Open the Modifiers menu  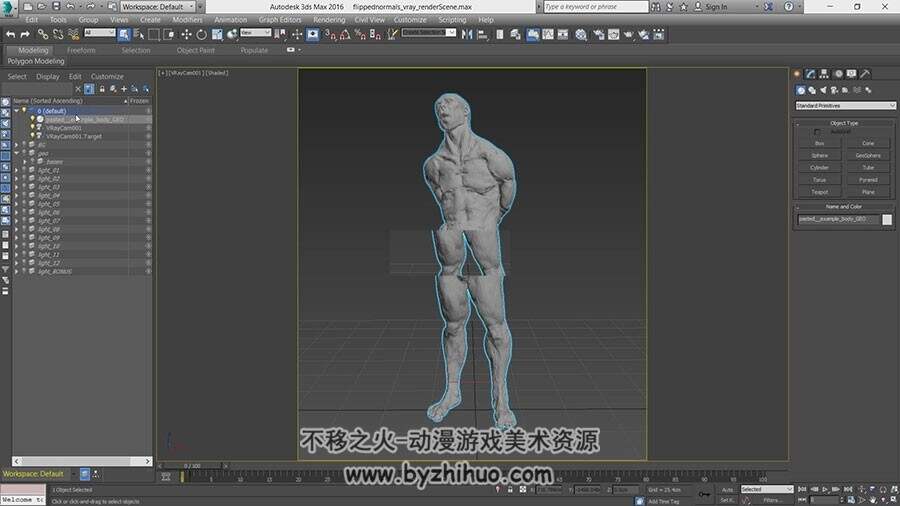187,20
